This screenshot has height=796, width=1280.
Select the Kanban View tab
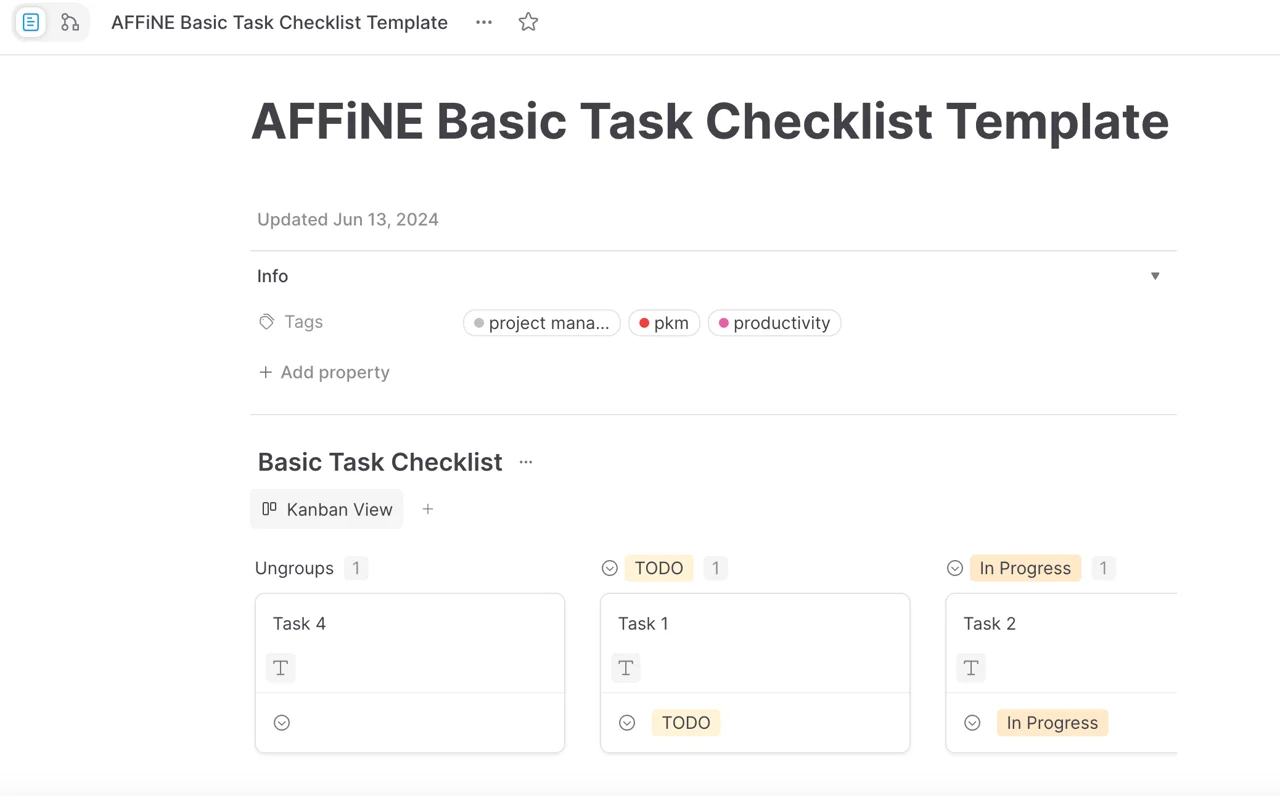point(327,509)
